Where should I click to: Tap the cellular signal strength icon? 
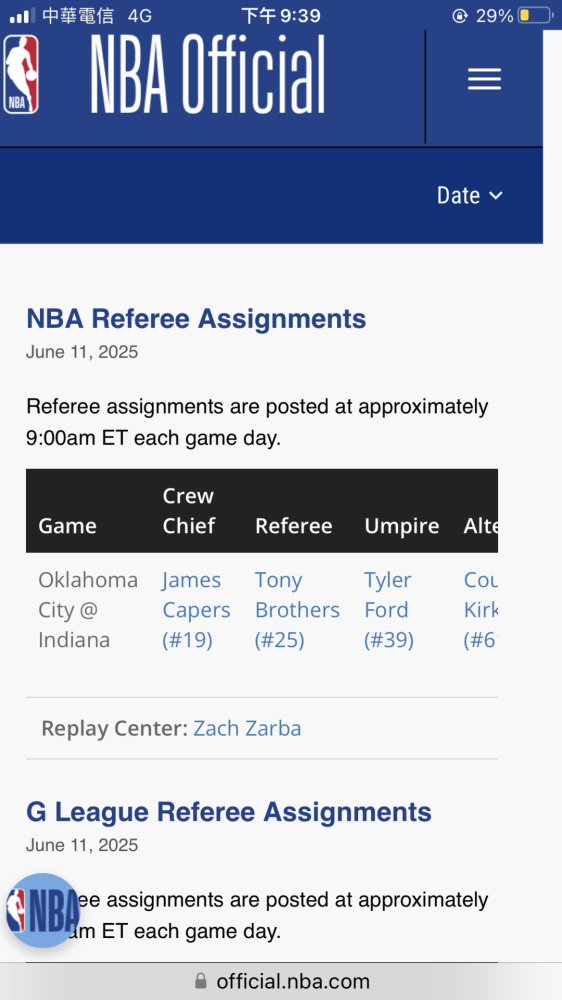[22, 16]
